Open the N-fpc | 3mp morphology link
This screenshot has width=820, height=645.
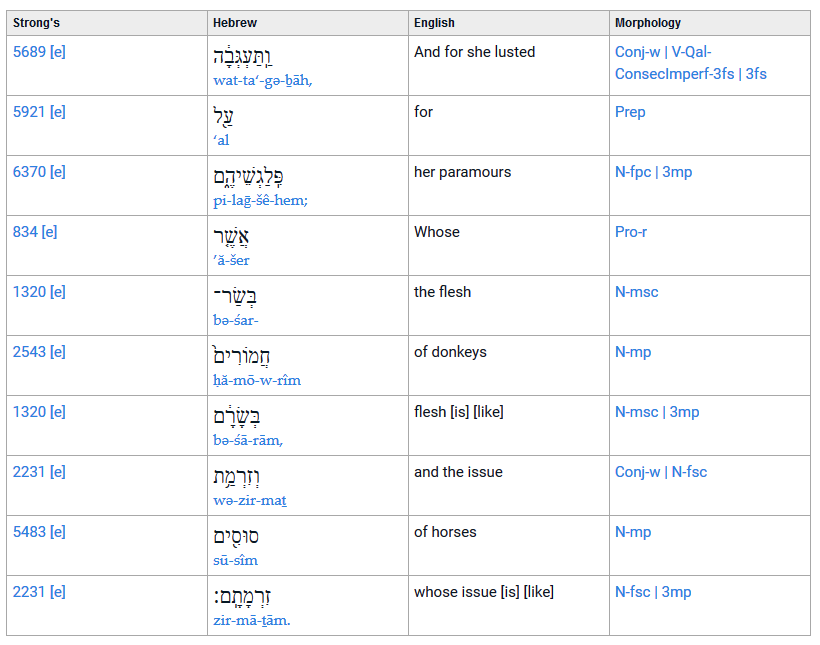click(x=654, y=172)
